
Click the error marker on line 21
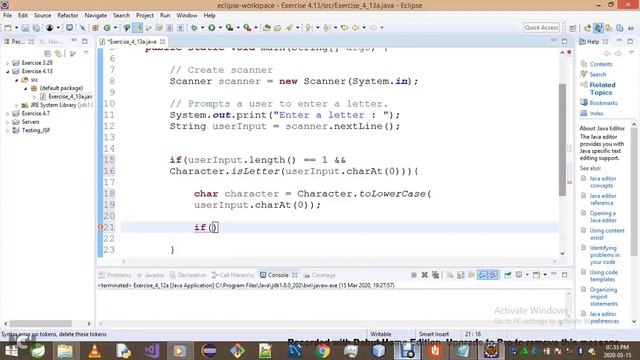point(100,227)
